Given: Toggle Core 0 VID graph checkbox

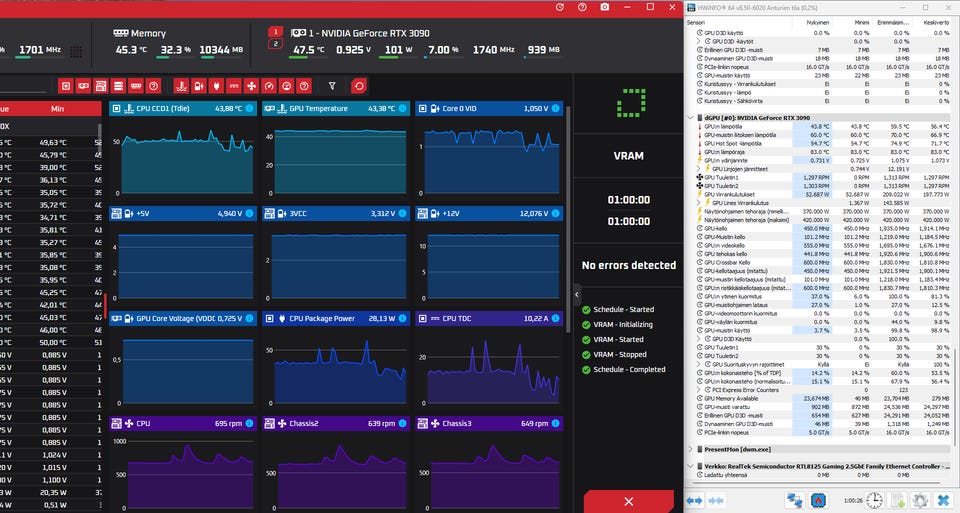Looking at the screenshot, I should coord(422,108).
